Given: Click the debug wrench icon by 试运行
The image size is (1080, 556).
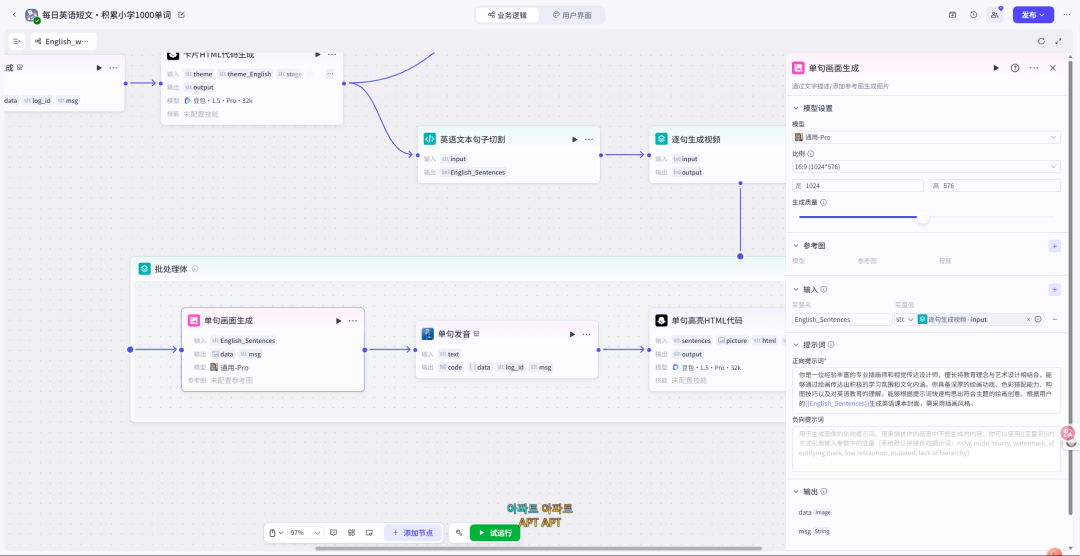Looking at the screenshot, I should (x=459, y=533).
